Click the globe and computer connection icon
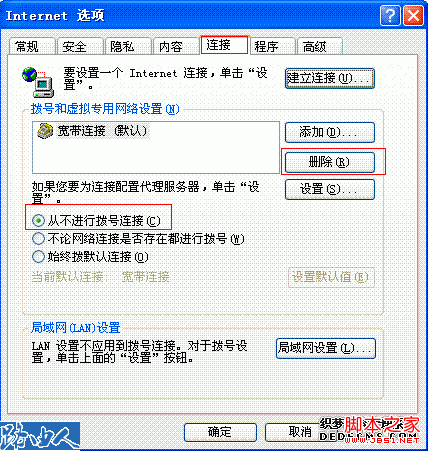The width and height of the screenshot is (428, 451). click(x=38, y=82)
